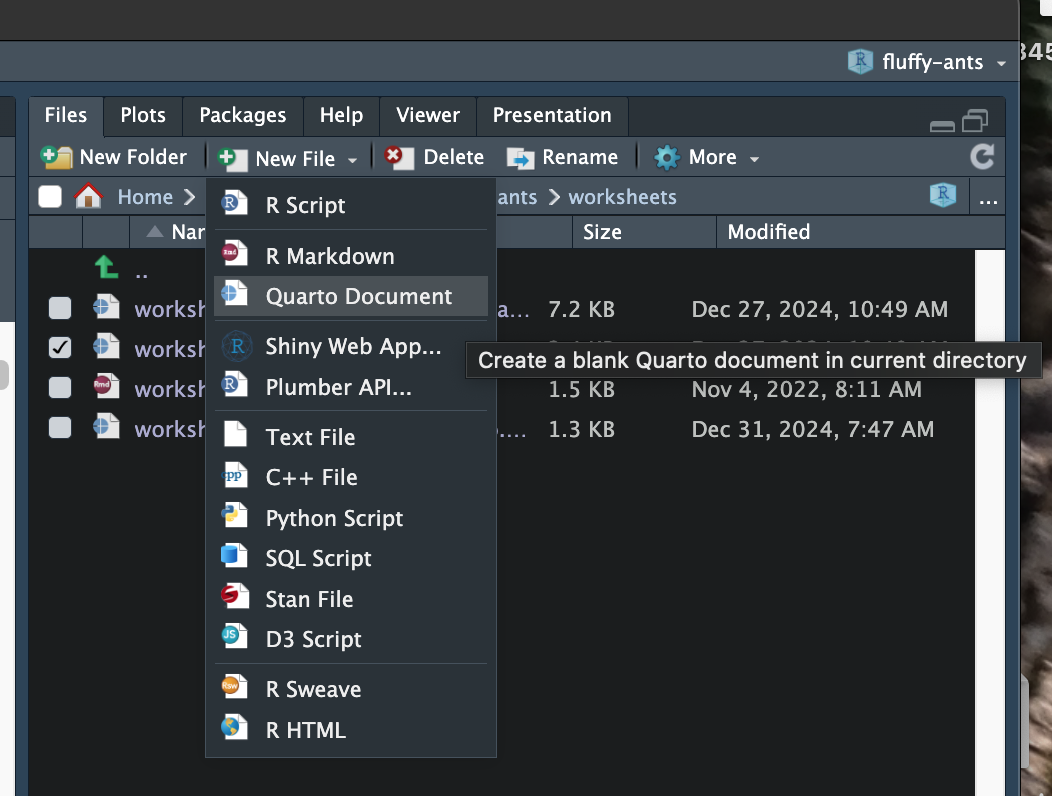Check the first worksheet file checkbox
Screen dimensions: 1052x796
coord(58,308)
